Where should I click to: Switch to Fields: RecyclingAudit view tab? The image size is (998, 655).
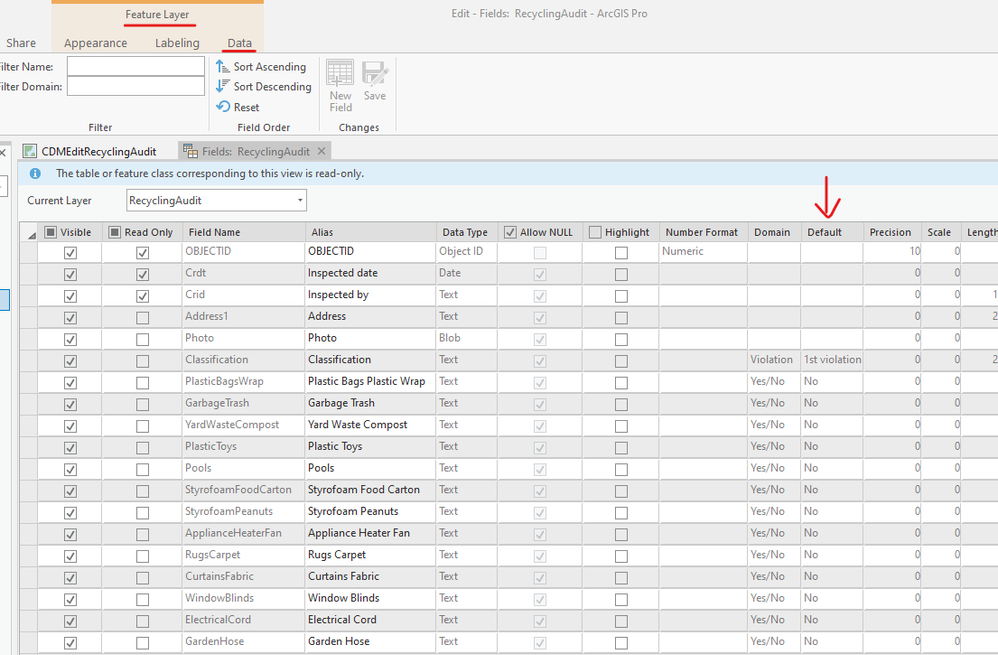[255, 151]
